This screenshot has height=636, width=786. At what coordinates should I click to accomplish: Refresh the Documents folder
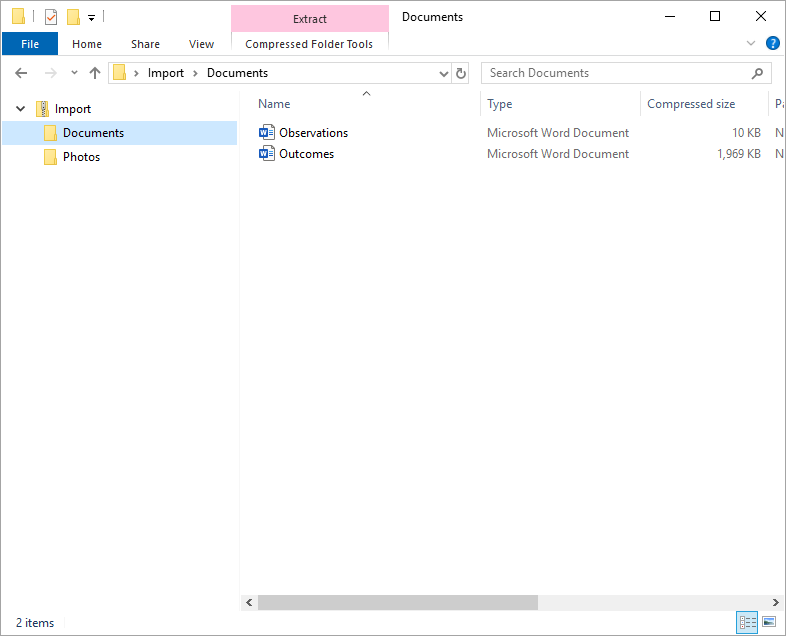461,74
